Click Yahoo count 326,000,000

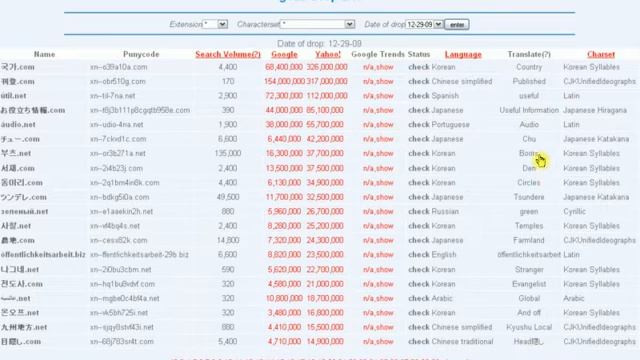(327, 67)
